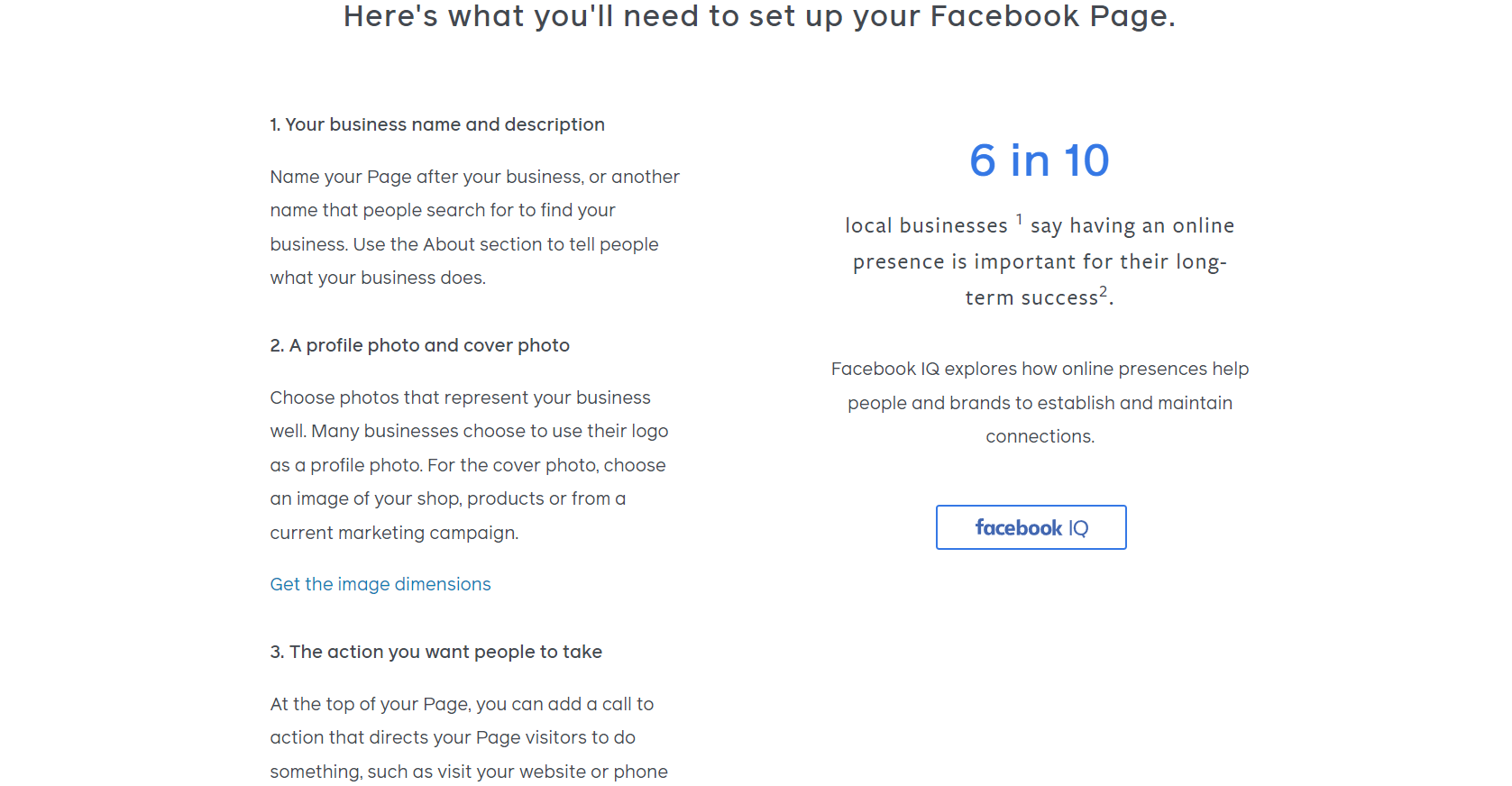The width and height of the screenshot is (1512, 786).
Task: Click heading The action you want people to take
Action: (x=436, y=652)
